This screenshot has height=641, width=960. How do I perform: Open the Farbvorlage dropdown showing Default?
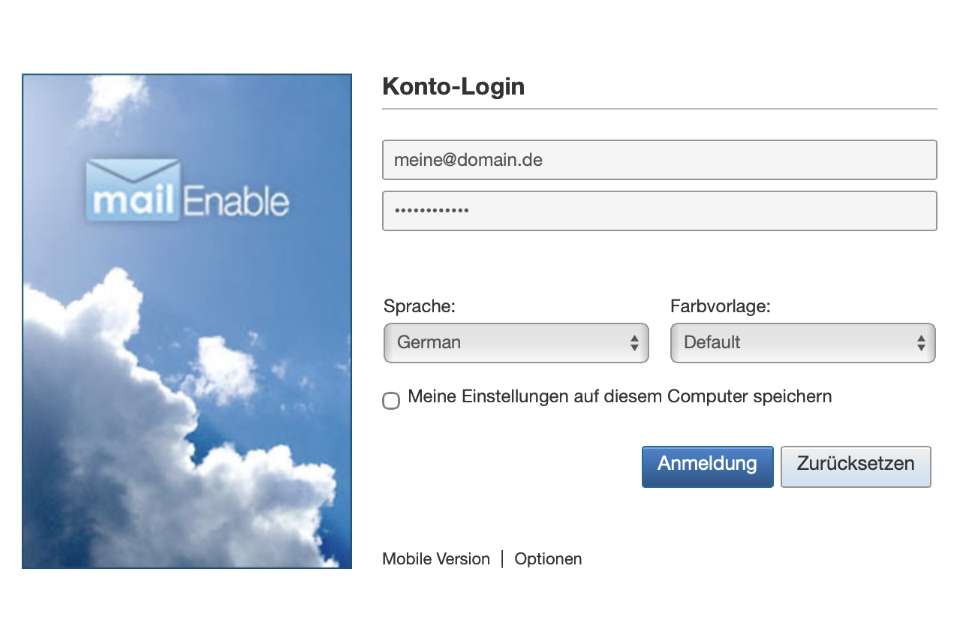coord(802,342)
